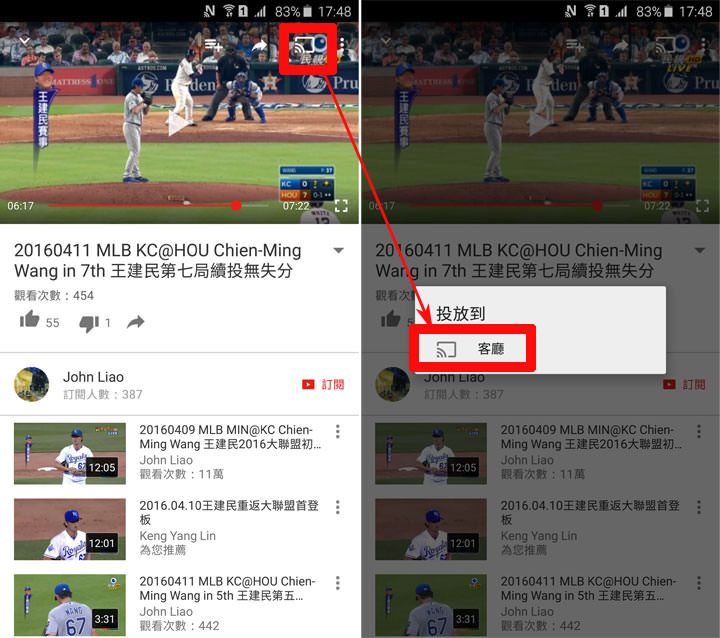Like the video (55 likes) in left screen
The image size is (720, 638).
30,319
